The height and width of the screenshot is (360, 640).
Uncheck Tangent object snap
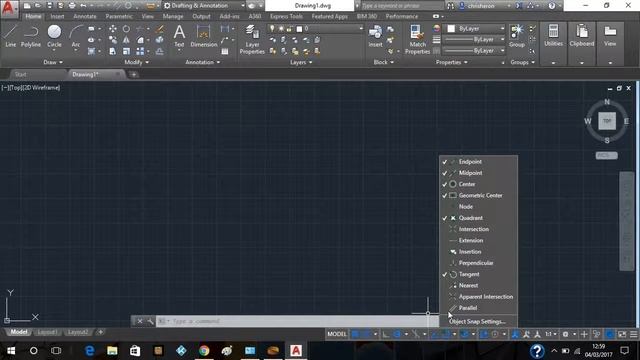pyautogui.click(x=478, y=274)
